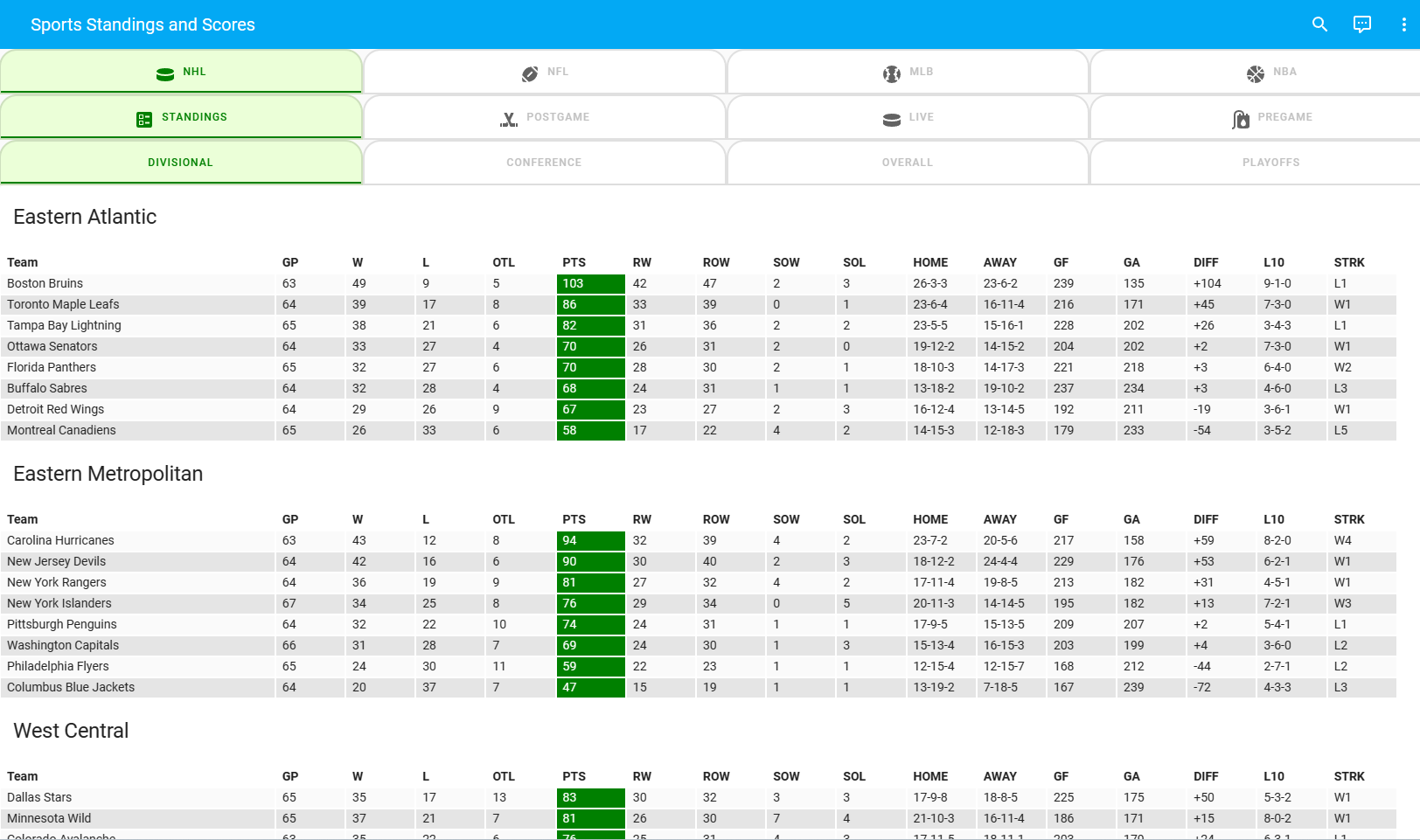Show Playoffs standings tab
This screenshot has width=1420, height=840.
click(1256, 163)
